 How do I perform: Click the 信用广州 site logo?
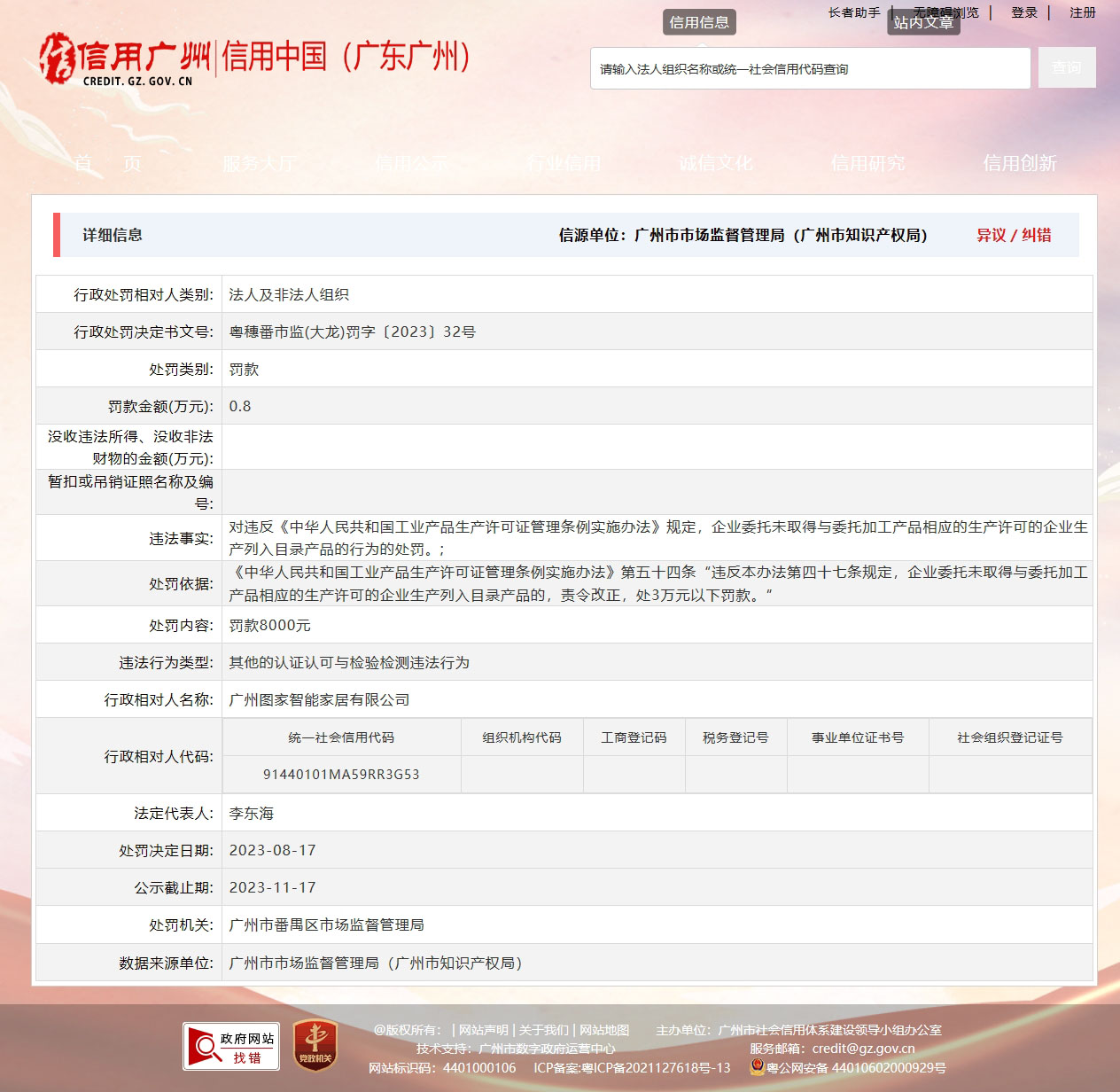(125, 59)
